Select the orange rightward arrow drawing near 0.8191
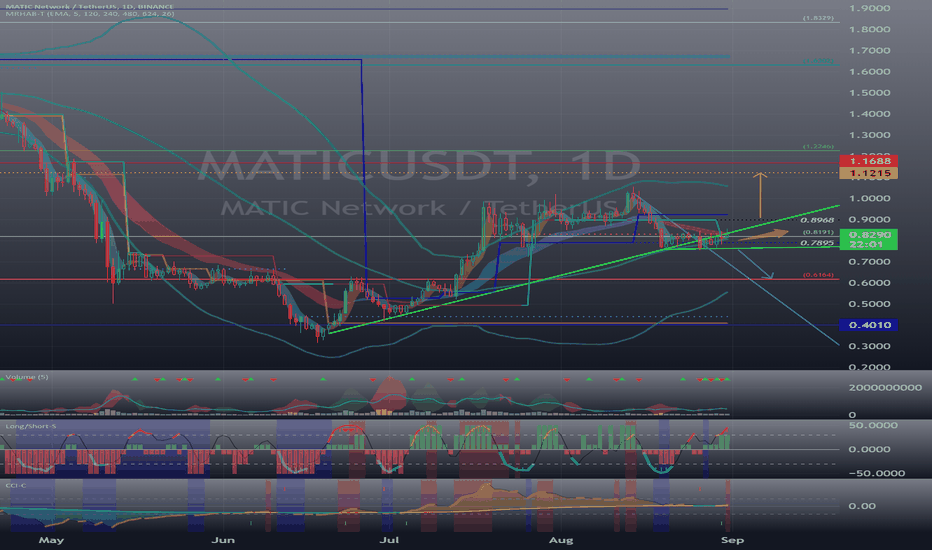This screenshot has height=550, width=932. click(x=763, y=235)
